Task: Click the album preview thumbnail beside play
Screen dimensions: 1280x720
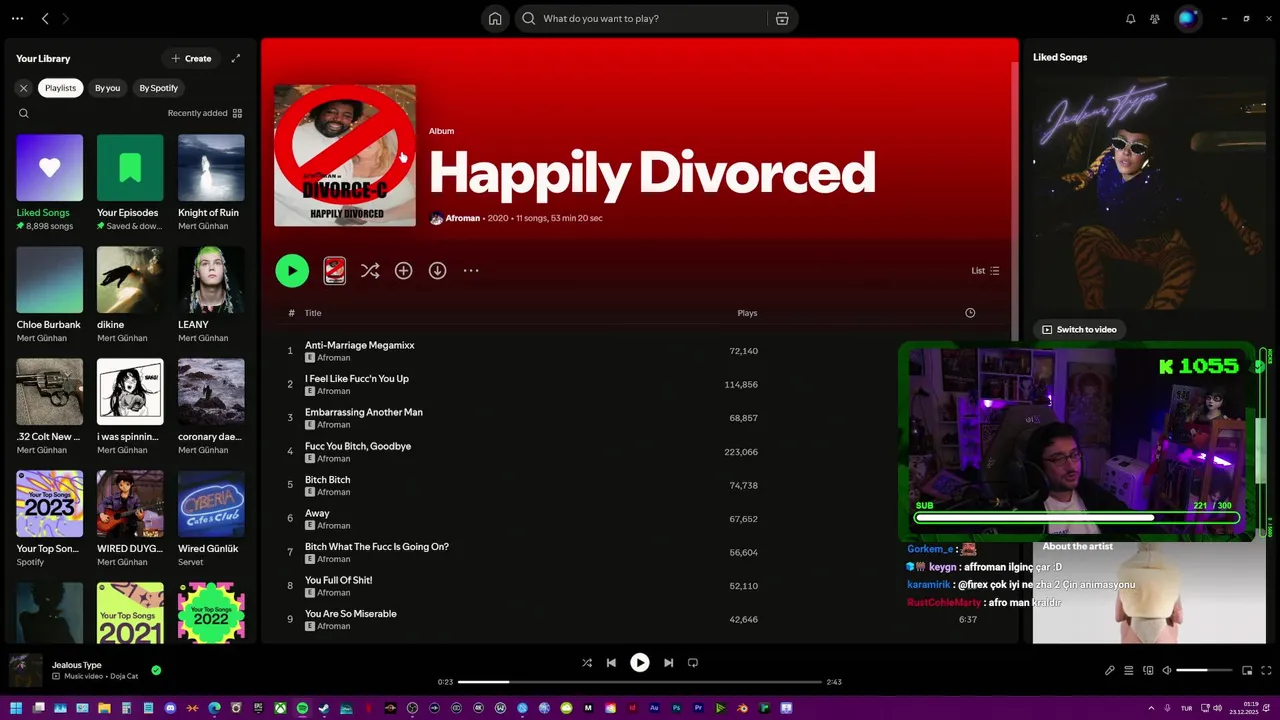Action: [335, 270]
